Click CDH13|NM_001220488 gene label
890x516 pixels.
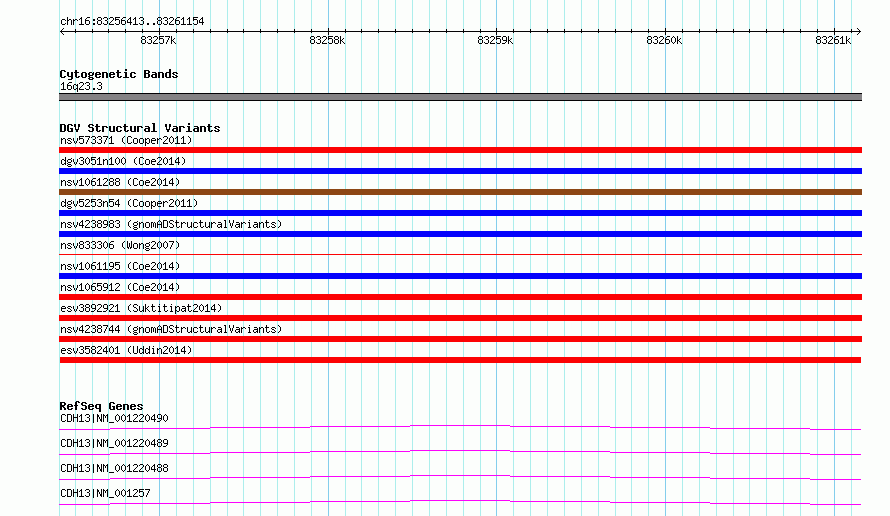tap(114, 468)
